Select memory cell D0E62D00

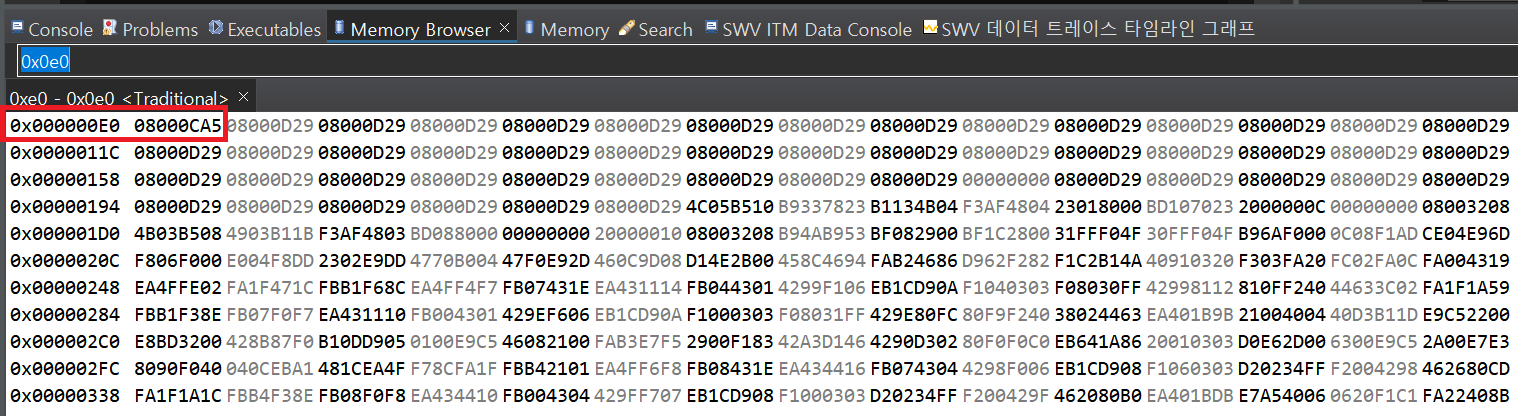1282,342
